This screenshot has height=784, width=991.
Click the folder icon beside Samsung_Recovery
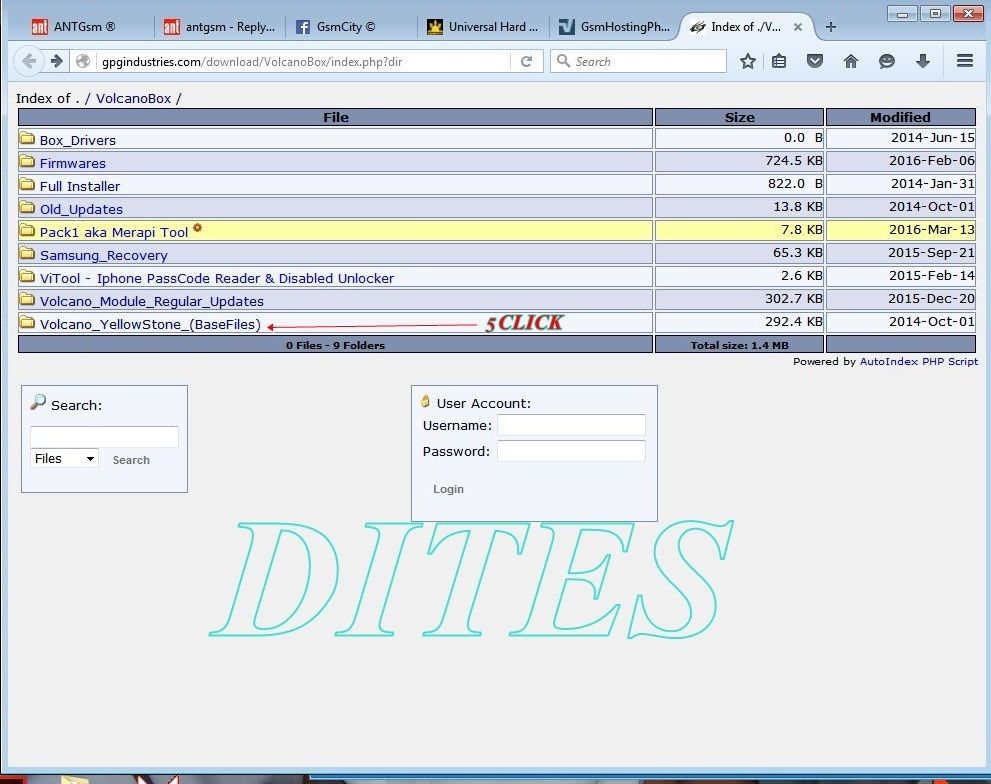pos(27,254)
